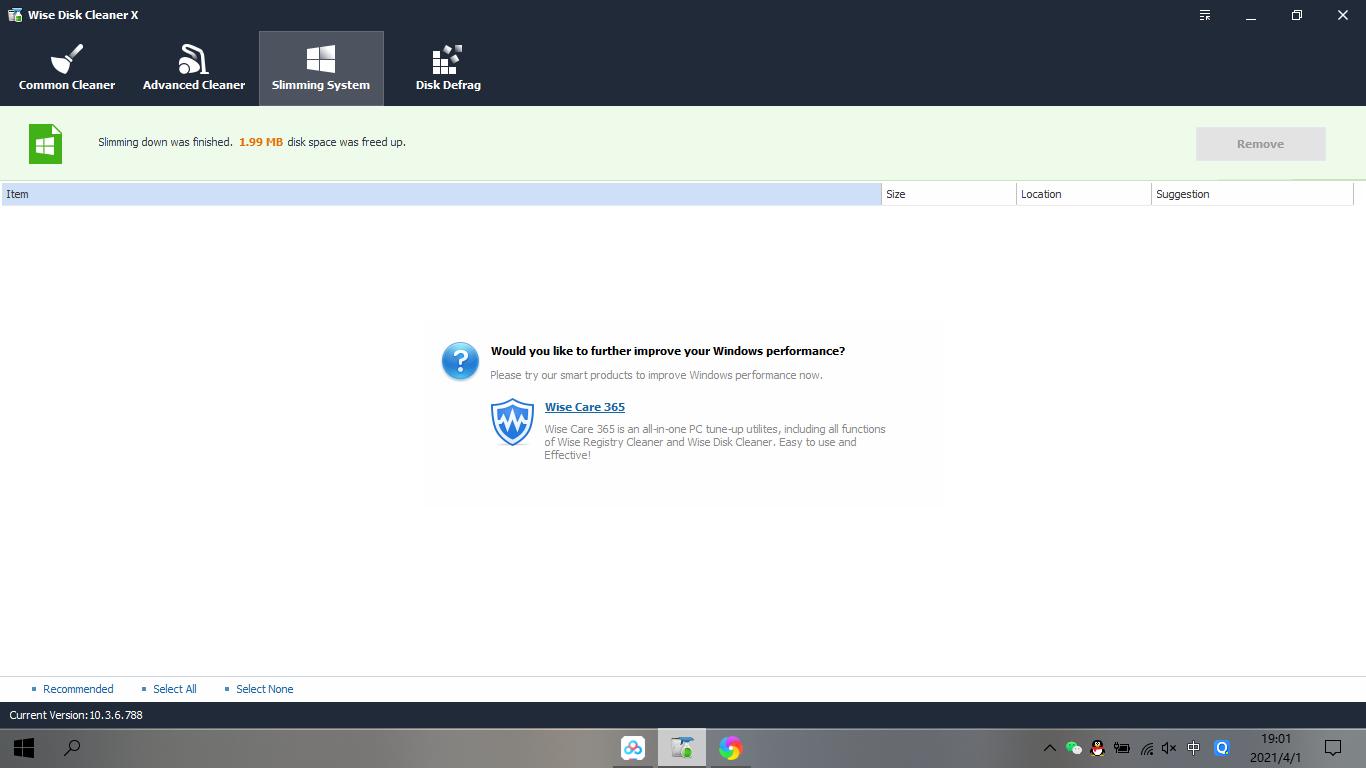Open the Windows notification center

[1333, 748]
